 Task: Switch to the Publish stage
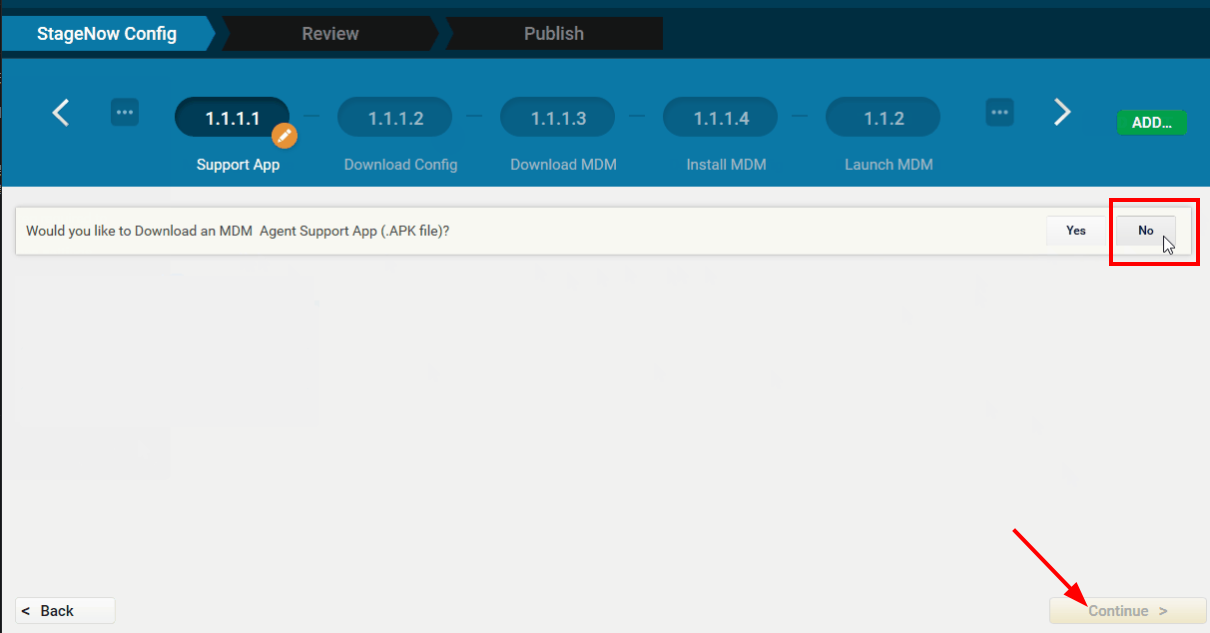pyautogui.click(x=553, y=33)
